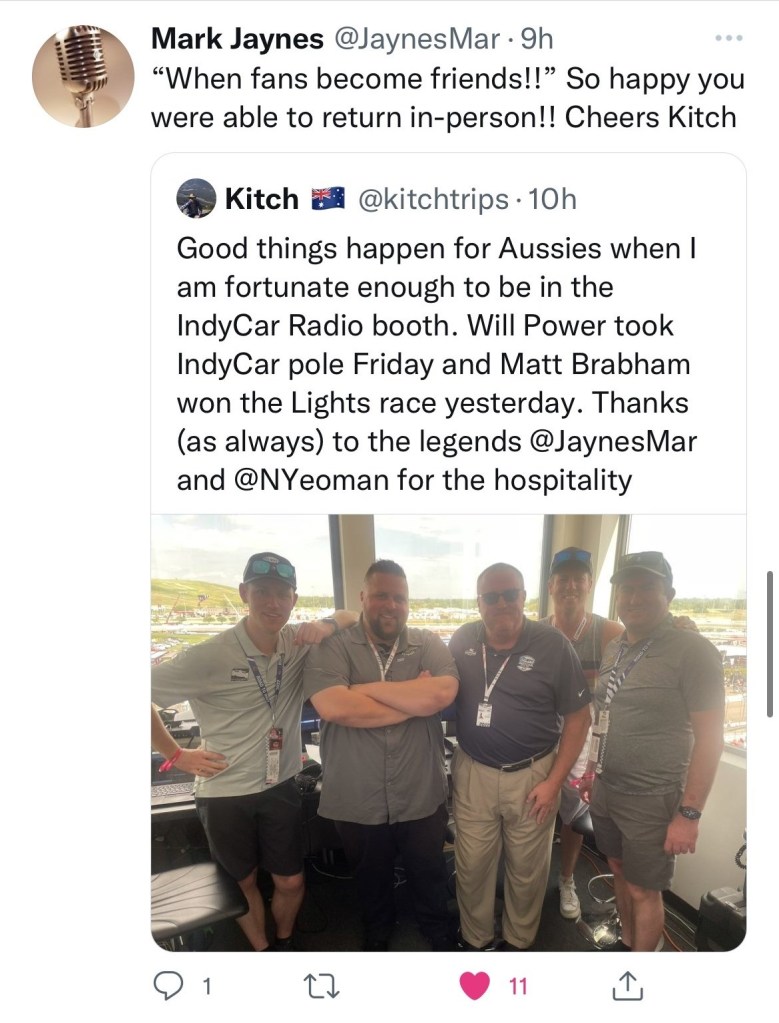Screen dimensions: 779x1023
Task: Click the vertical scrollbar on right edge
Action: pos(769,645)
